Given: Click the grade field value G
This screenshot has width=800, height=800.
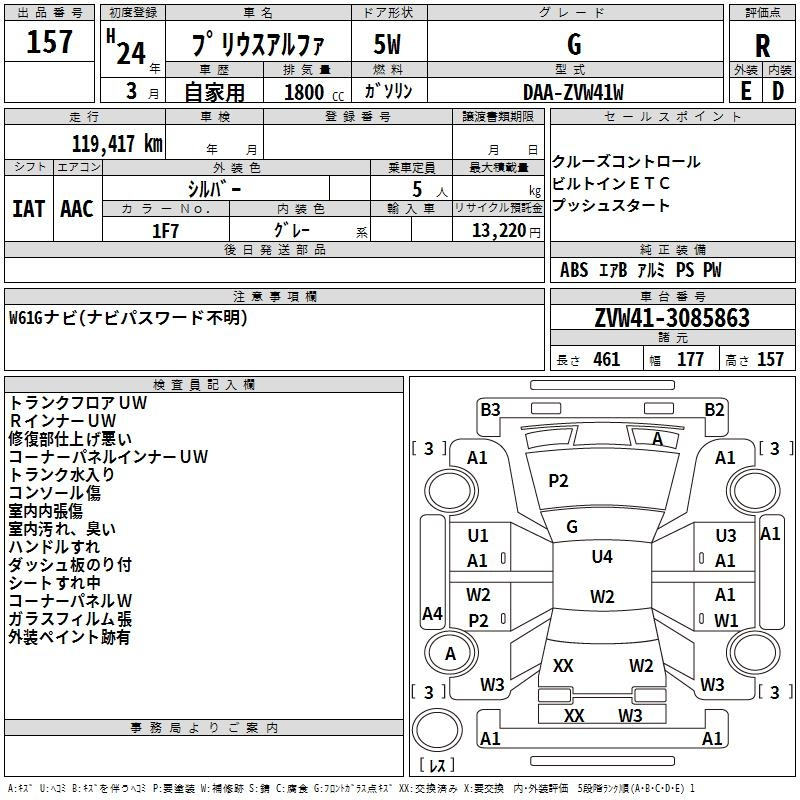Looking at the screenshot, I should 574,44.
